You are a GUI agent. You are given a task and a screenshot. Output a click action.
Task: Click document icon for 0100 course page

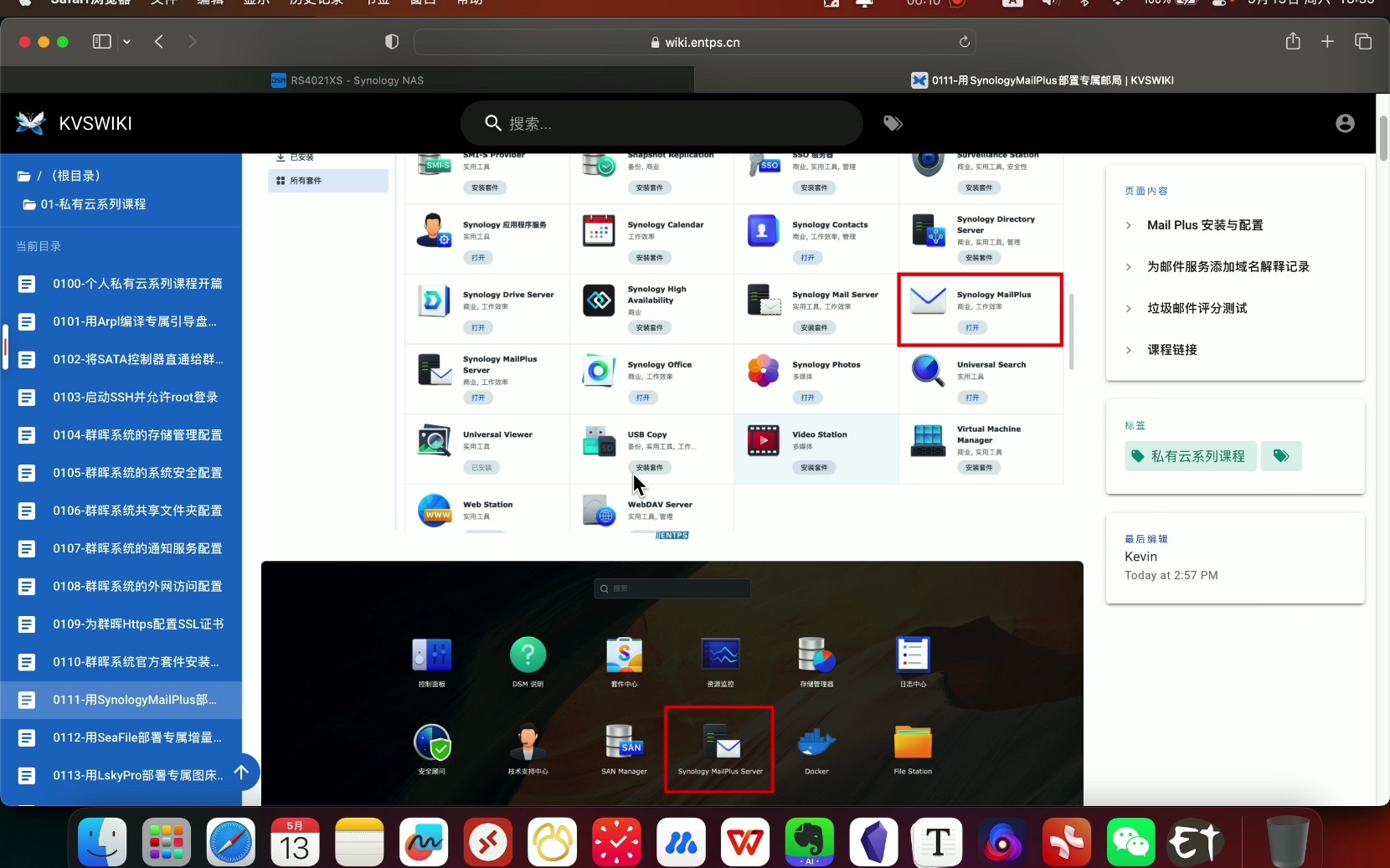pyautogui.click(x=27, y=284)
